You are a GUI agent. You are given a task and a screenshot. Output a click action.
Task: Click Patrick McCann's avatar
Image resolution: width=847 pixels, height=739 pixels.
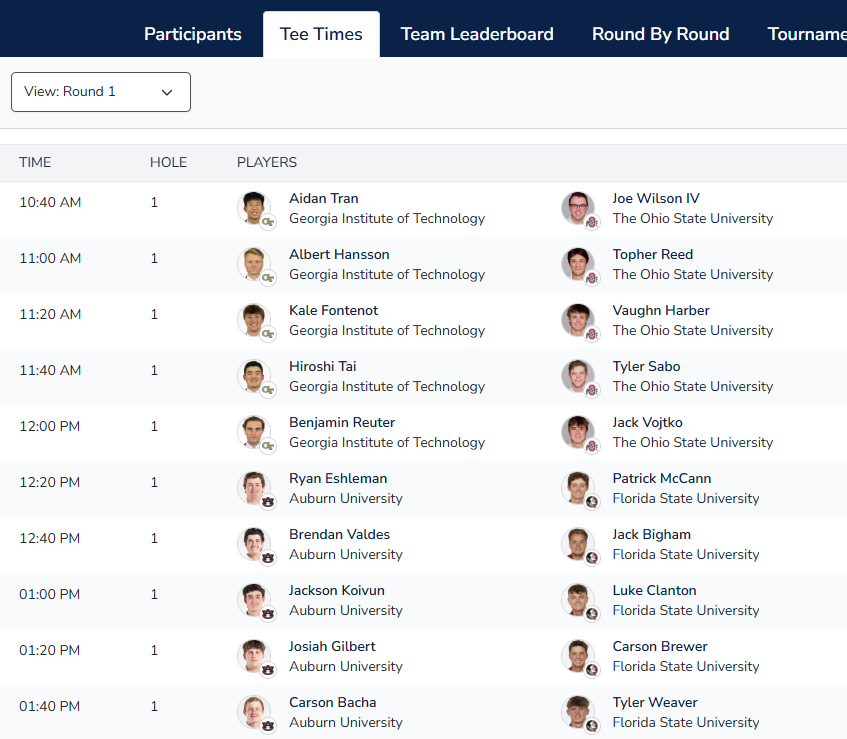point(578,488)
